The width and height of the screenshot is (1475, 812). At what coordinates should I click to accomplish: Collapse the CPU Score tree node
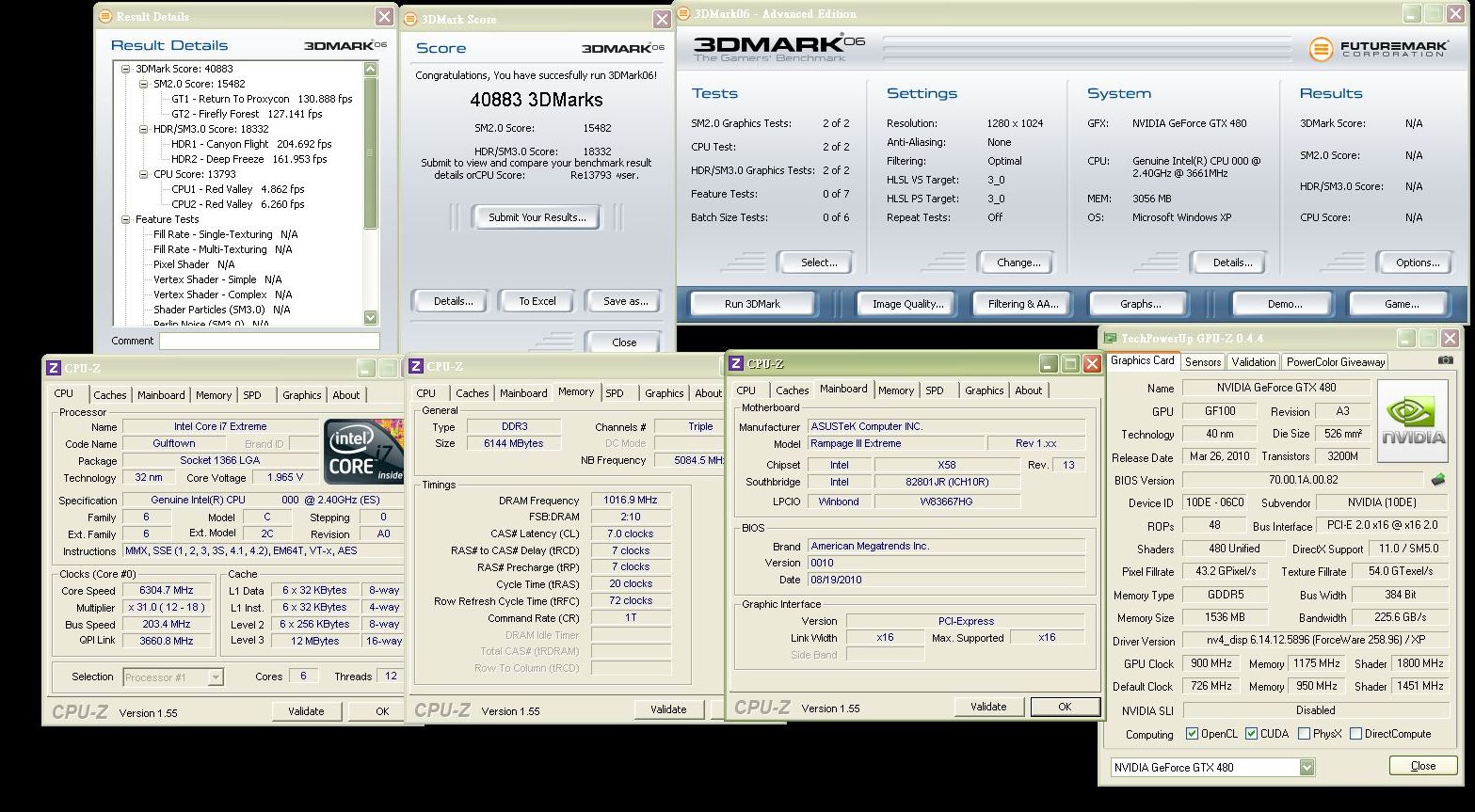pos(143,174)
